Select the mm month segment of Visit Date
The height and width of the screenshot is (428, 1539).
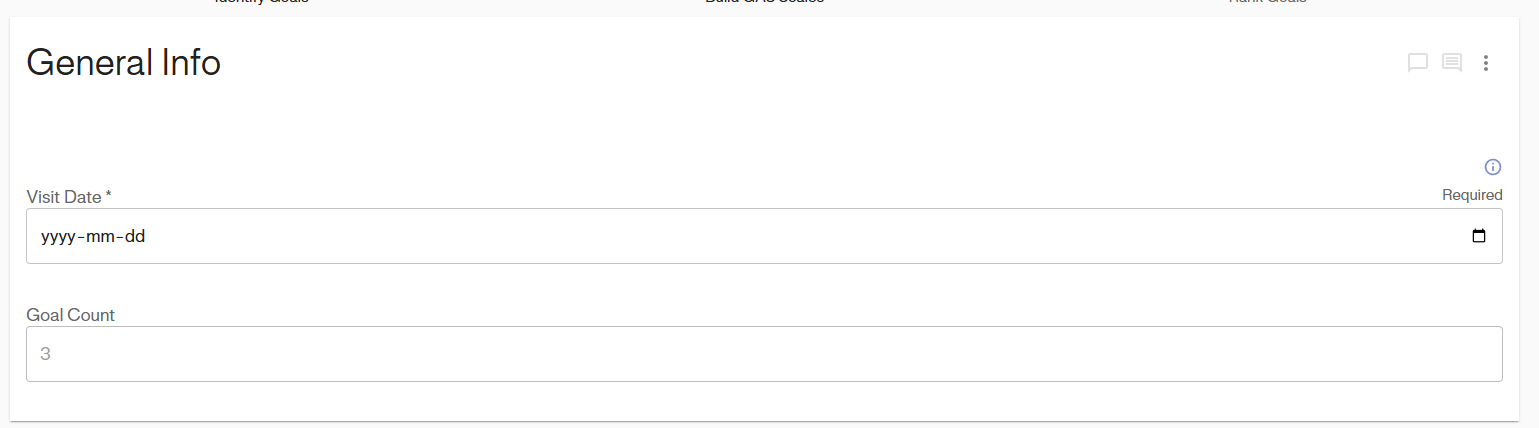point(98,237)
